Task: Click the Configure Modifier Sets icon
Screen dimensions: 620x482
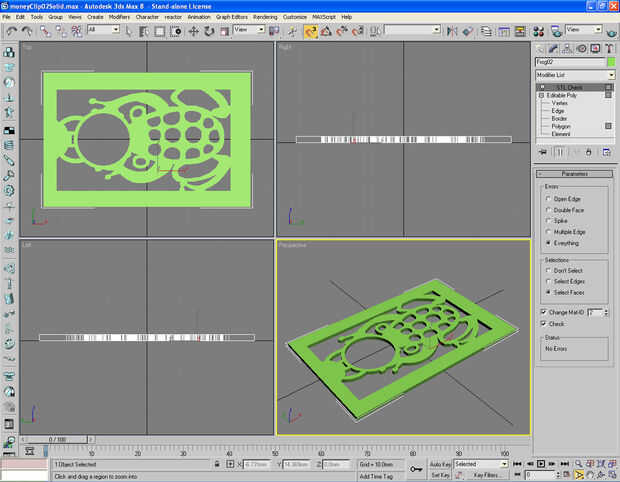Action: click(x=607, y=152)
